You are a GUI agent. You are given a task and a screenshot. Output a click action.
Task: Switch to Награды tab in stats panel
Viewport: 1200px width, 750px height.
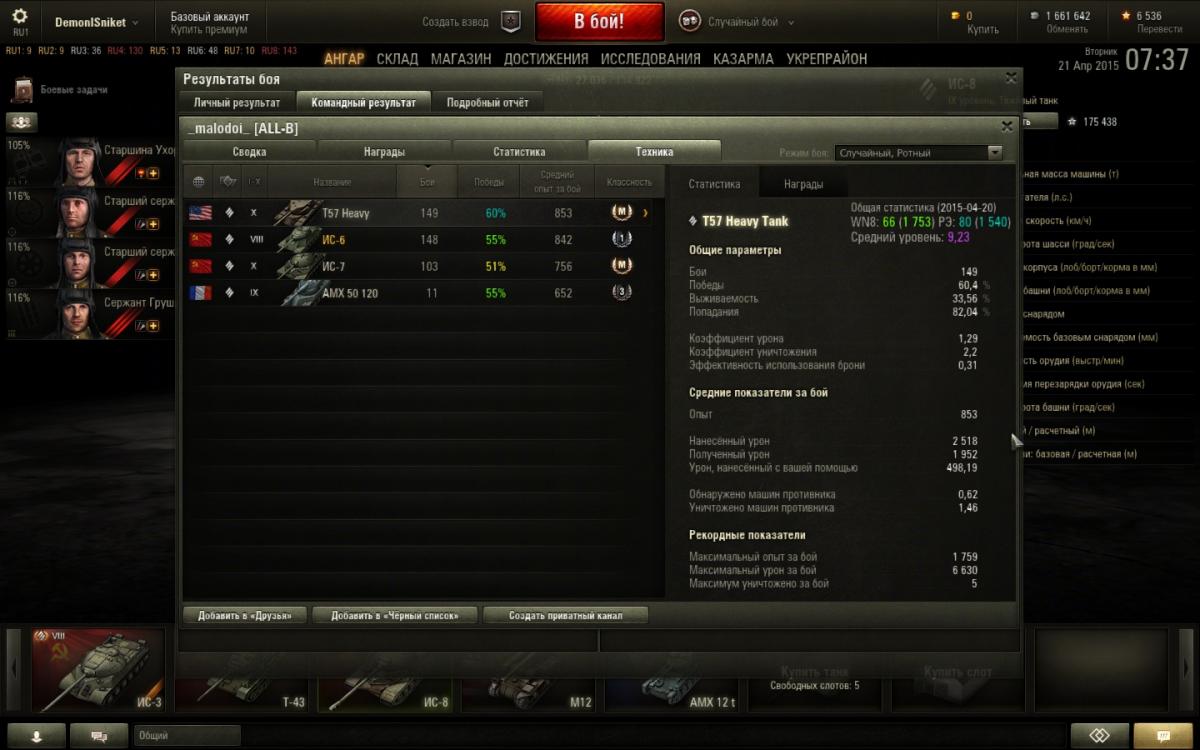(803, 184)
